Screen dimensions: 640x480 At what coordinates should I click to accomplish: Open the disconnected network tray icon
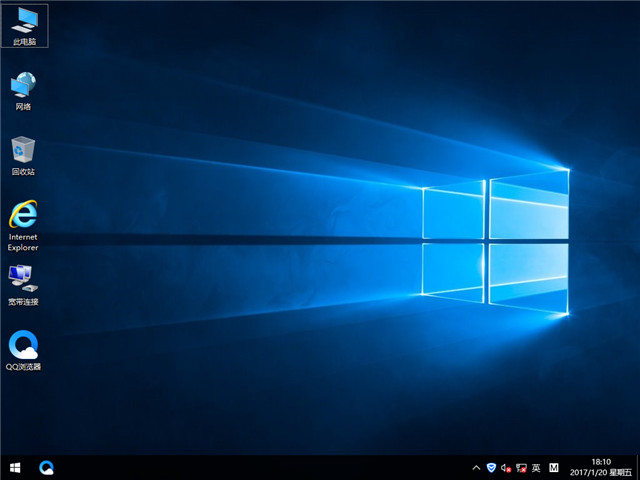coord(521,468)
